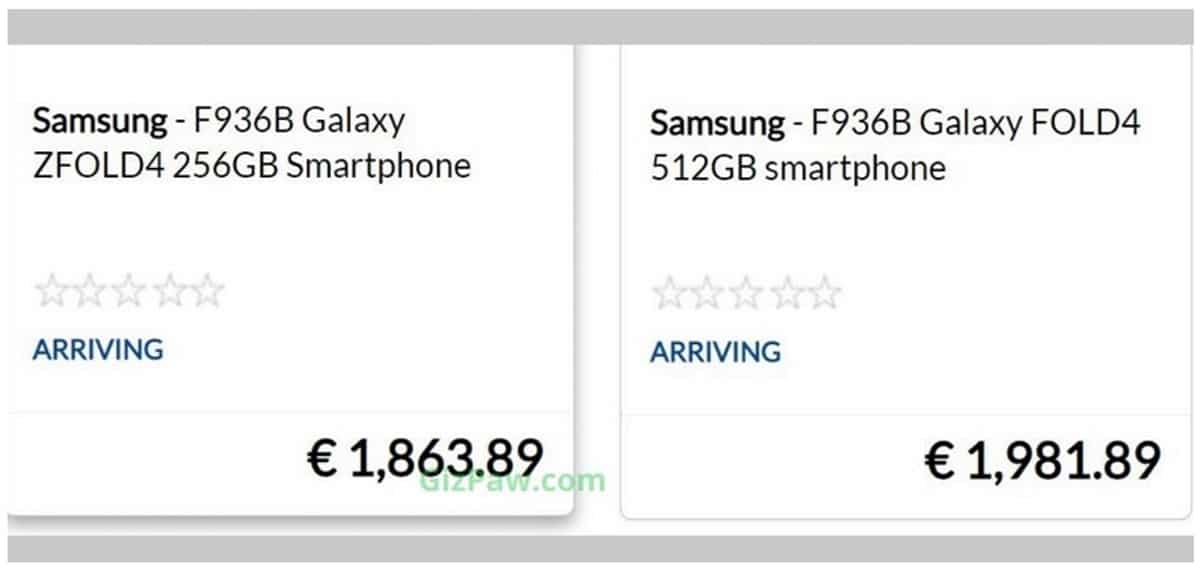Select the € 1,863.89 price
The height and width of the screenshot is (573, 1200).
(424, 458)
